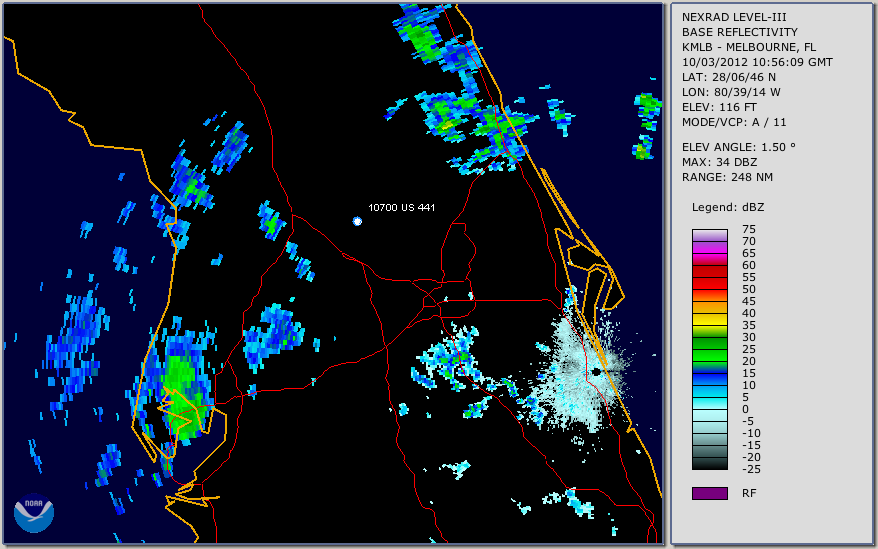Click the '-25' legend value
The width and height of the screenshot is (878, 549).
751,469
